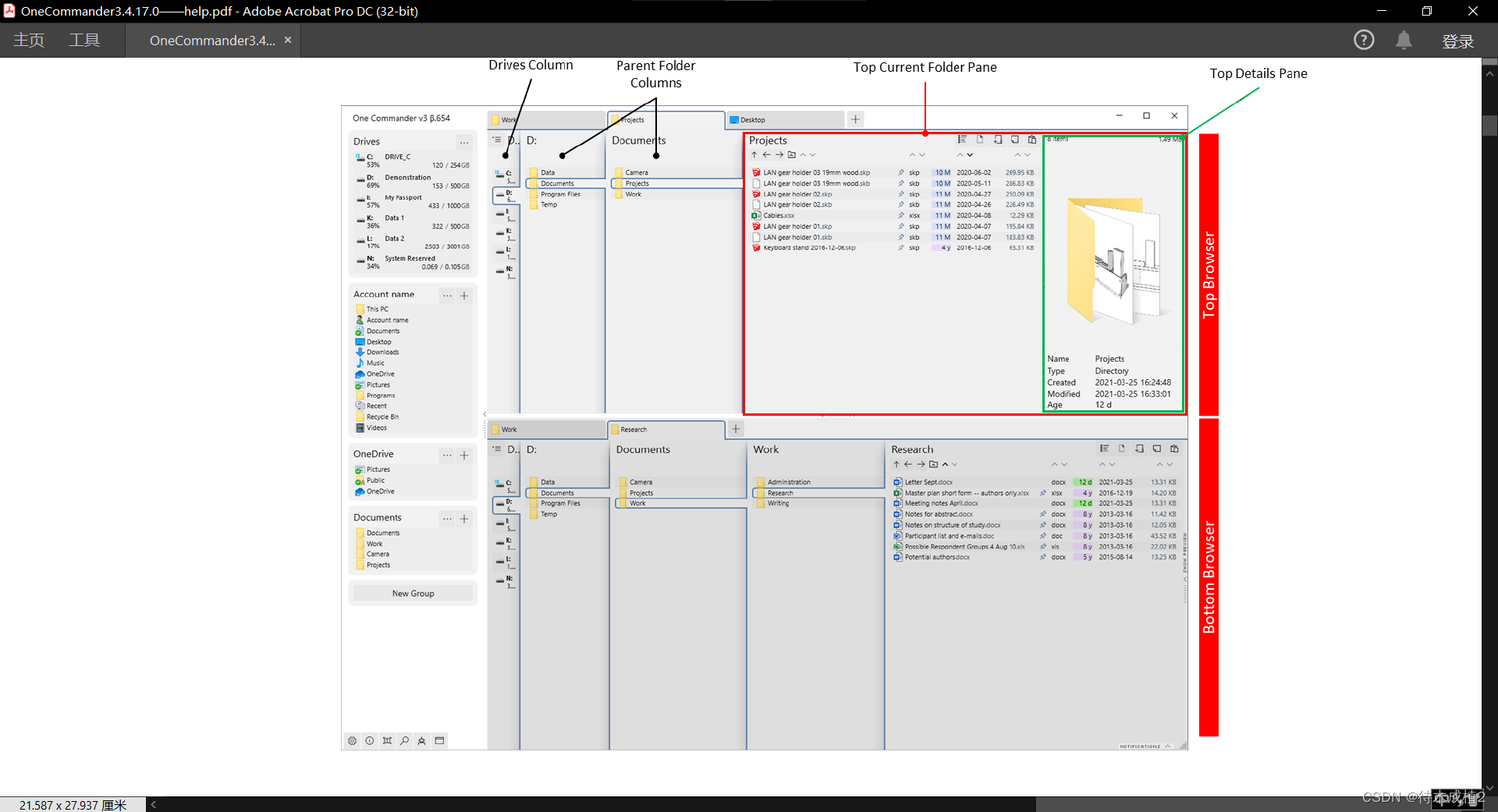
Task: Select the Research tab in the bottom browser
Action: tap(667, 430)
